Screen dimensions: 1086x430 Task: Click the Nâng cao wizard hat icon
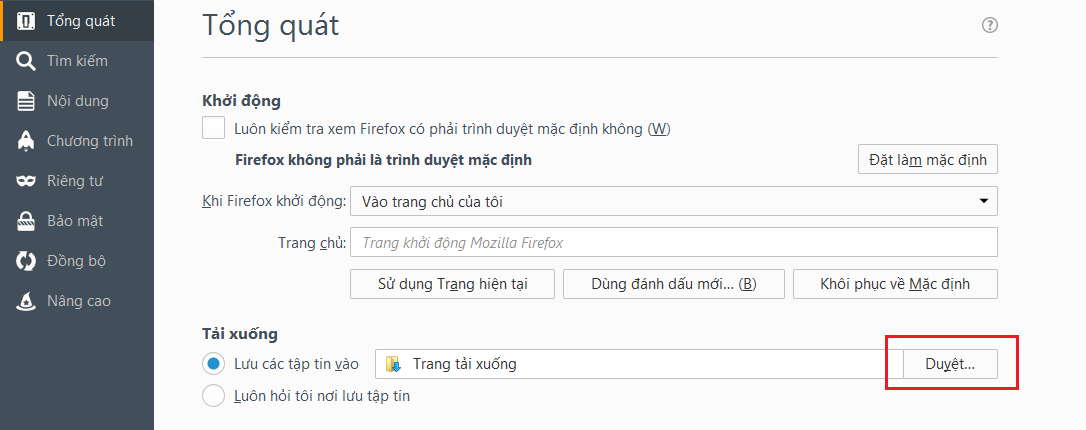[x=27, y=301]
